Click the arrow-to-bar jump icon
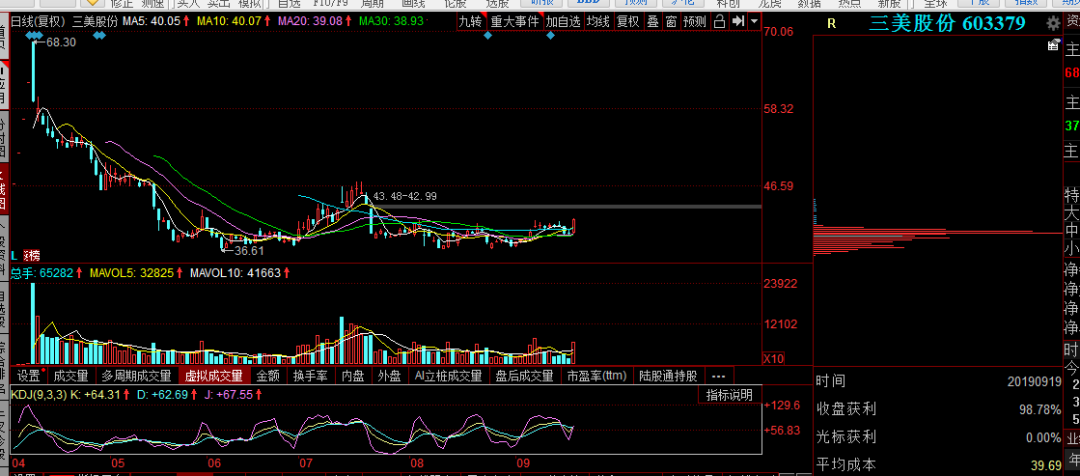The height and width of the screenshot is (476, 1080). [x=736, y=20]
